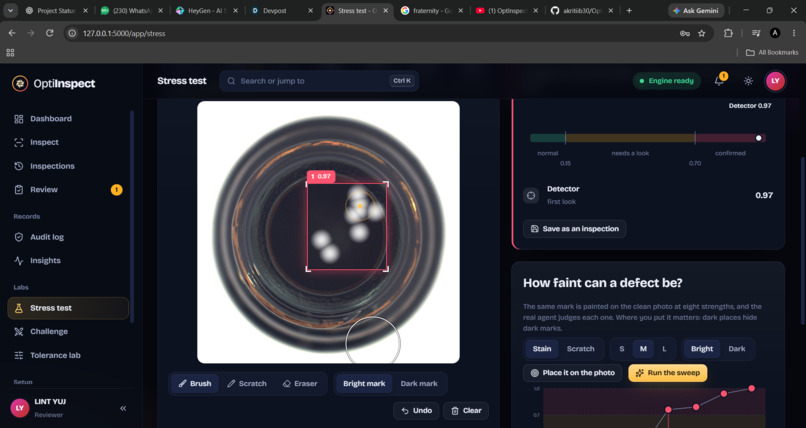Image resolution: width=806 pixels, height=428 pixels.
Task: Select Bright in sweep panel
Action: tap(702, 348)
